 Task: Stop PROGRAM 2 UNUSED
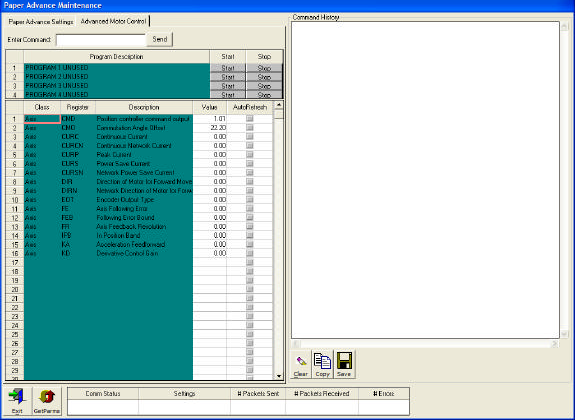tap(264, 77)
